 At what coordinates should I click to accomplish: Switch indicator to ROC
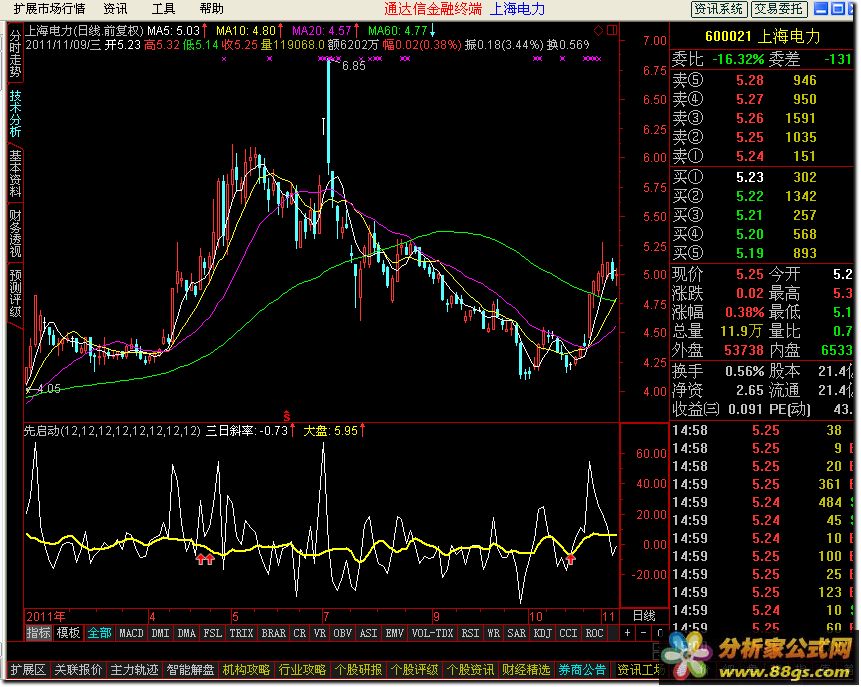tap(594, 633)
